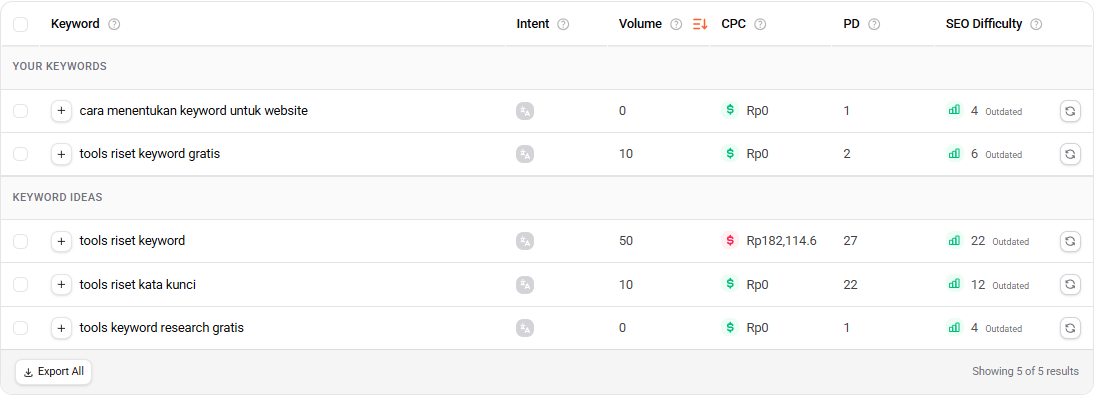Click intent translate icon for cara menentukan keyword row
The width and height of the screenshot is (1094, 395).
(525, 111)
